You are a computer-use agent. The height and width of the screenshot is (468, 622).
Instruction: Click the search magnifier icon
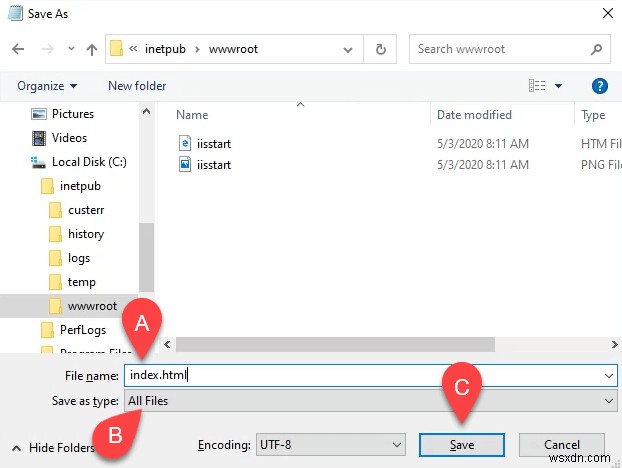[596, 49]
